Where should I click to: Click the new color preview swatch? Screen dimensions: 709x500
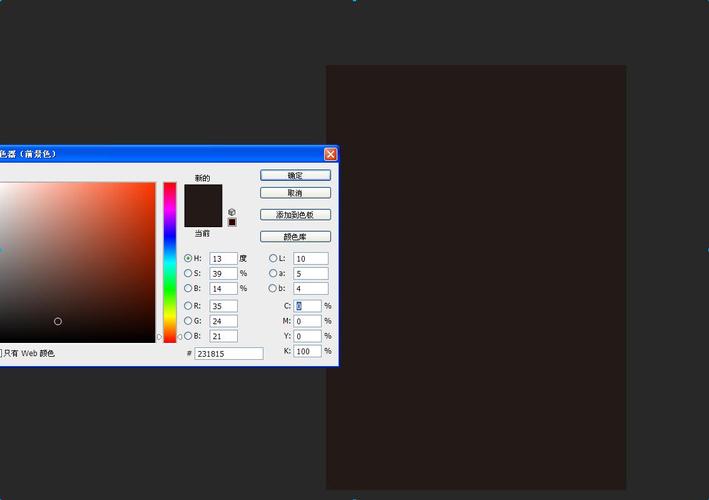pyautogui.click(x=203, y=195)
